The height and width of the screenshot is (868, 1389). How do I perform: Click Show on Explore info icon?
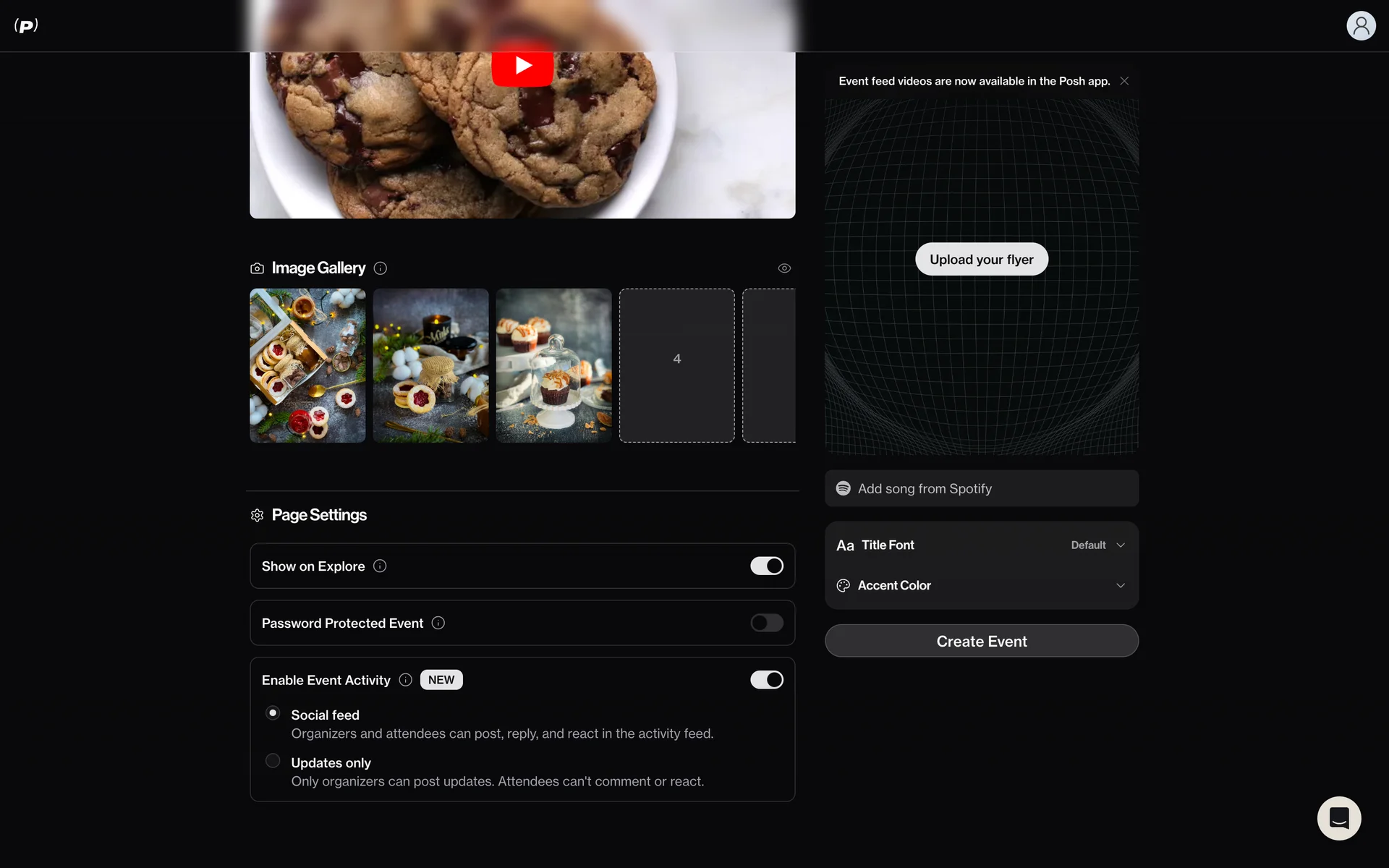(x=380, y=566)
